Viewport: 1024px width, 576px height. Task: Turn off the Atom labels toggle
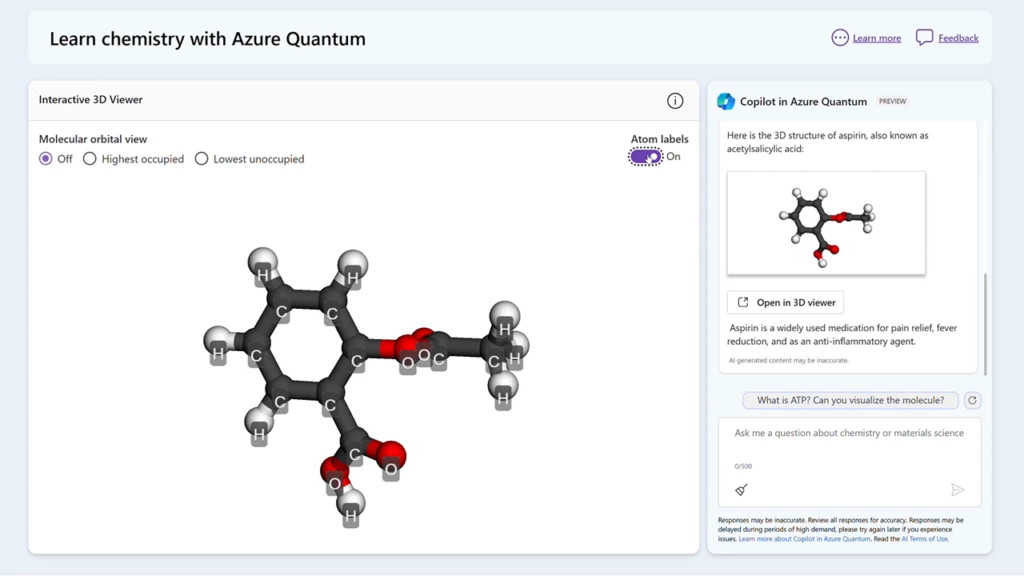pos(646,157)
